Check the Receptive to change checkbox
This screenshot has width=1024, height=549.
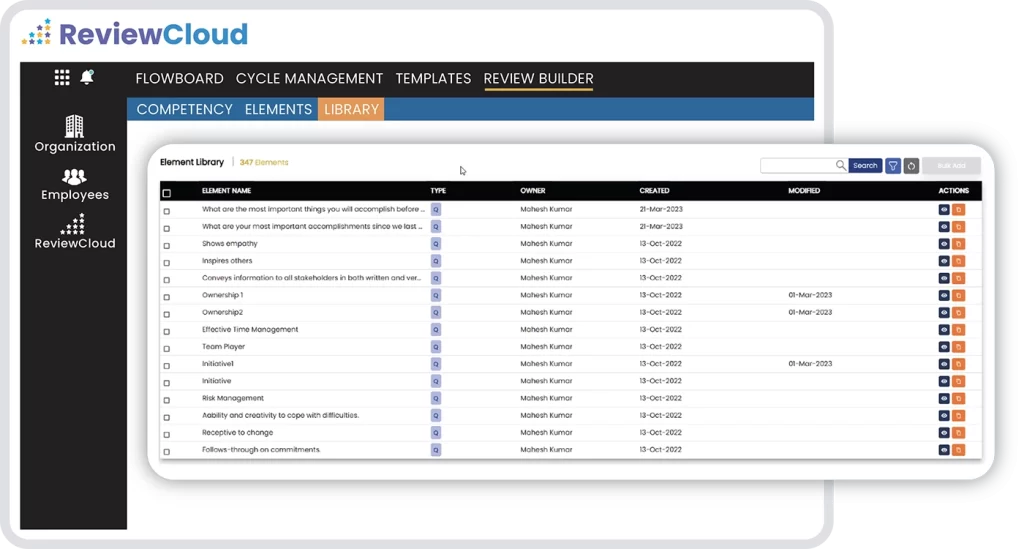(167, 434)
